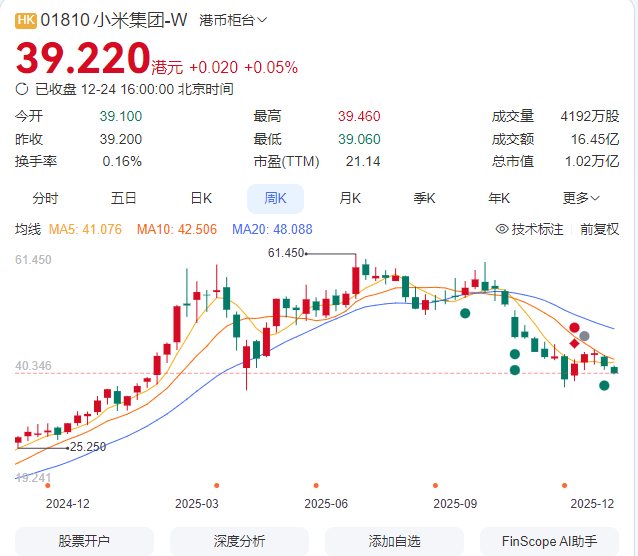Image resolution: width=638 pixels, height=556 pixels.
Task: Click the 最低 value 39.060
Action: pos(359,139)
